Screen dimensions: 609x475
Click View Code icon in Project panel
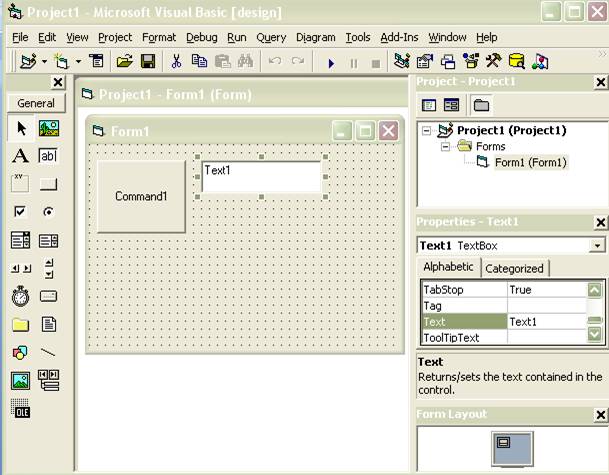tap(429, 104)
